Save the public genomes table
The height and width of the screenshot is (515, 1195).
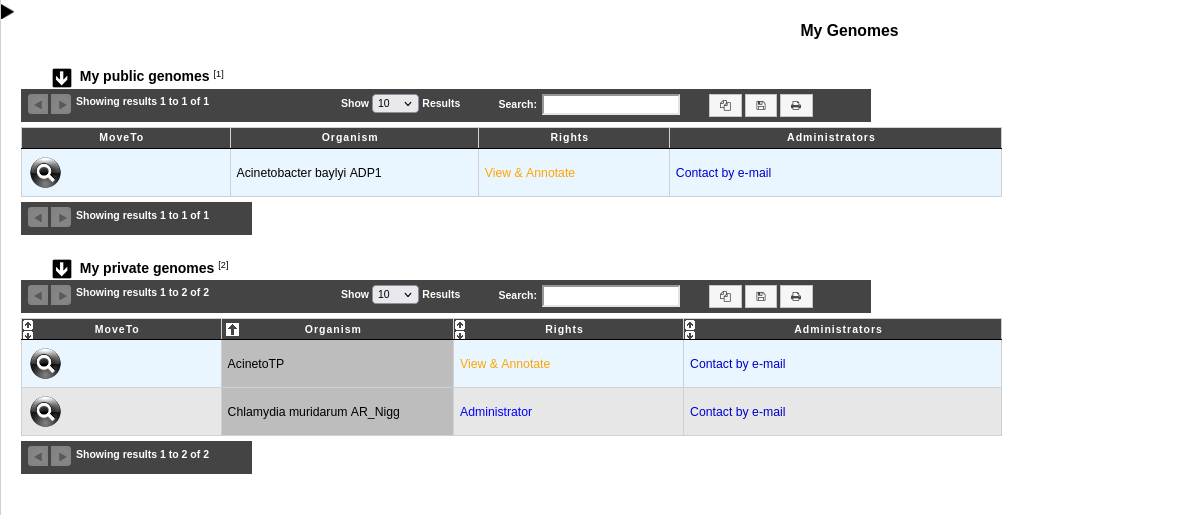(761, 105)
